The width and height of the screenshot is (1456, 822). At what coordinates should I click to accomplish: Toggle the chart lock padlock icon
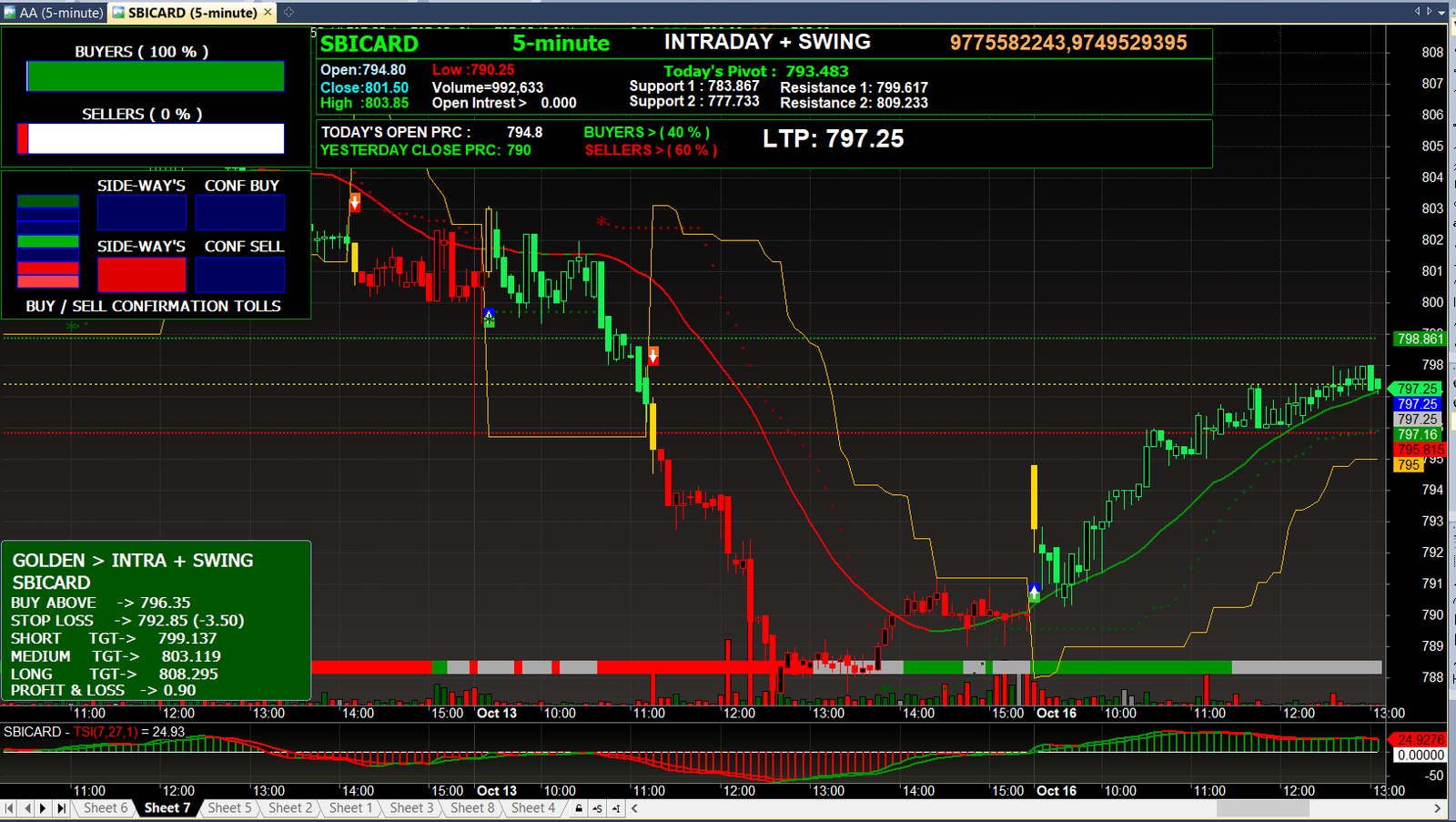[579, 808]
